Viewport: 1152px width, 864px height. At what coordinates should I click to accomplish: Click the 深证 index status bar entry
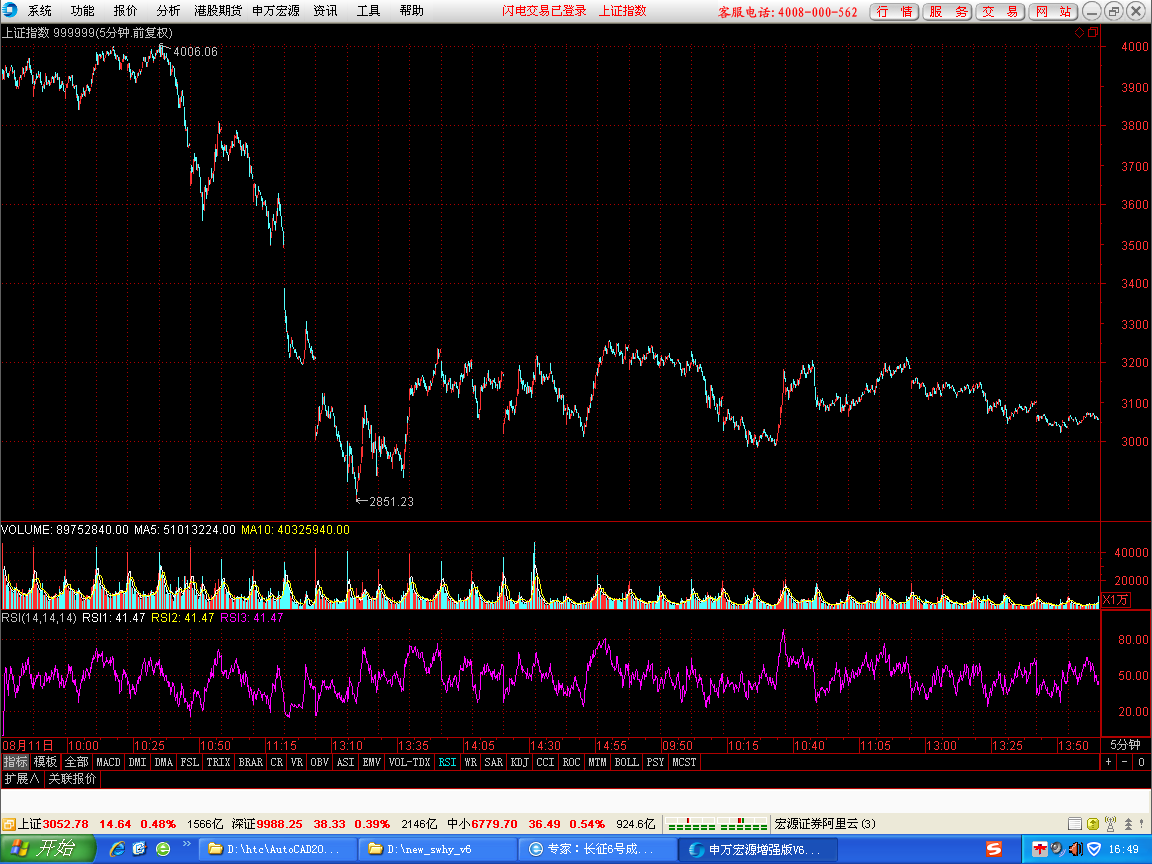point(334,824)
